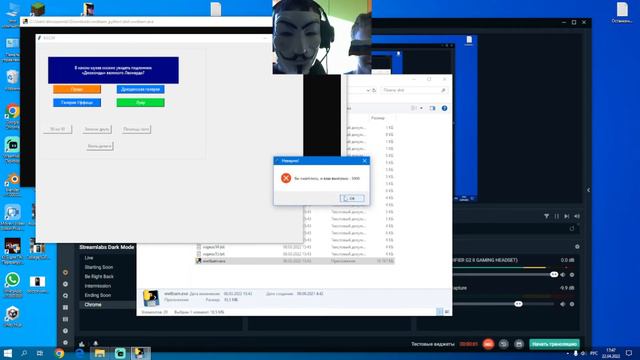Click the take-money button below the lifelines
640x360 pixels.
point(100,146)
